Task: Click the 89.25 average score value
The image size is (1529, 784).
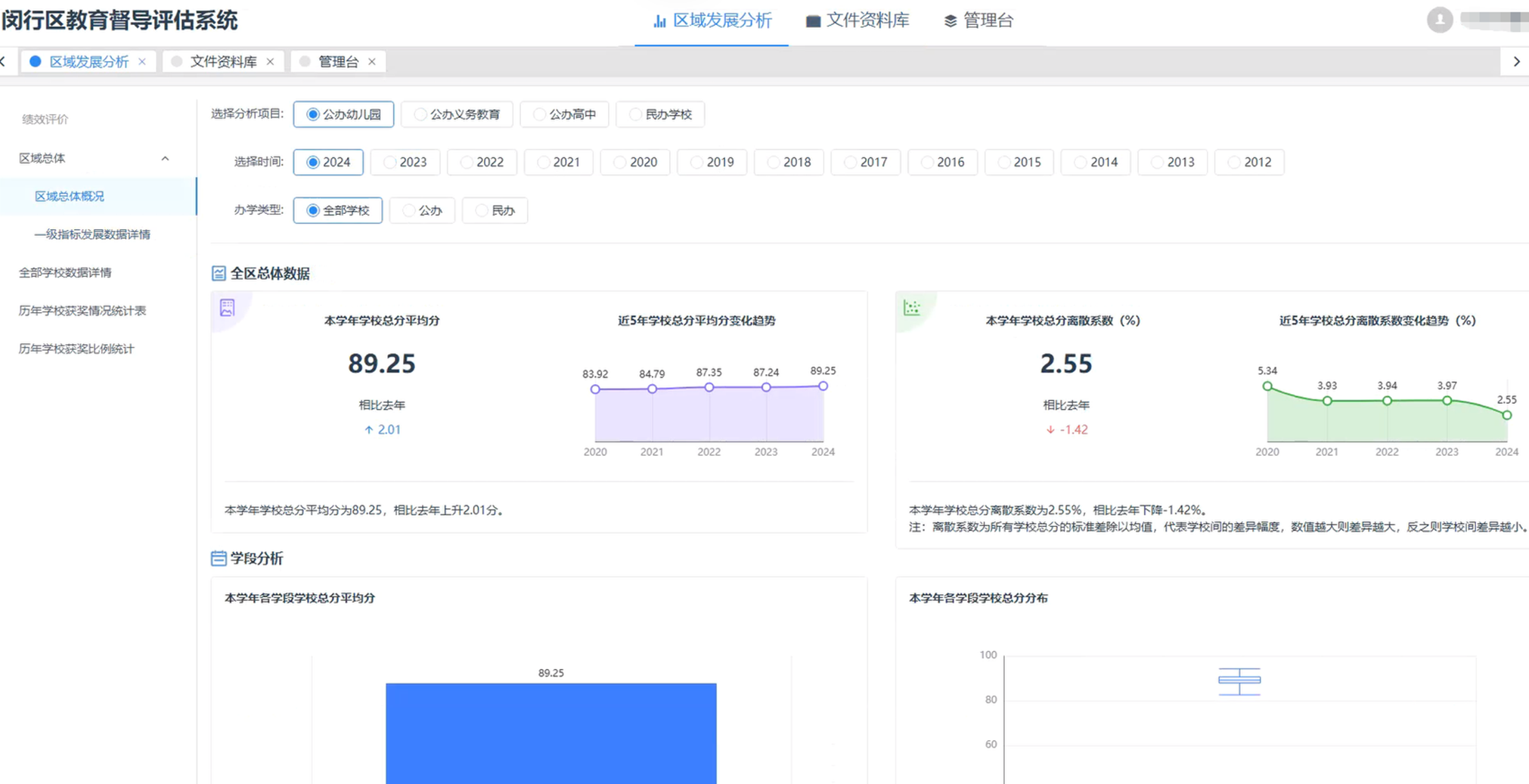Action: point(382,364)
